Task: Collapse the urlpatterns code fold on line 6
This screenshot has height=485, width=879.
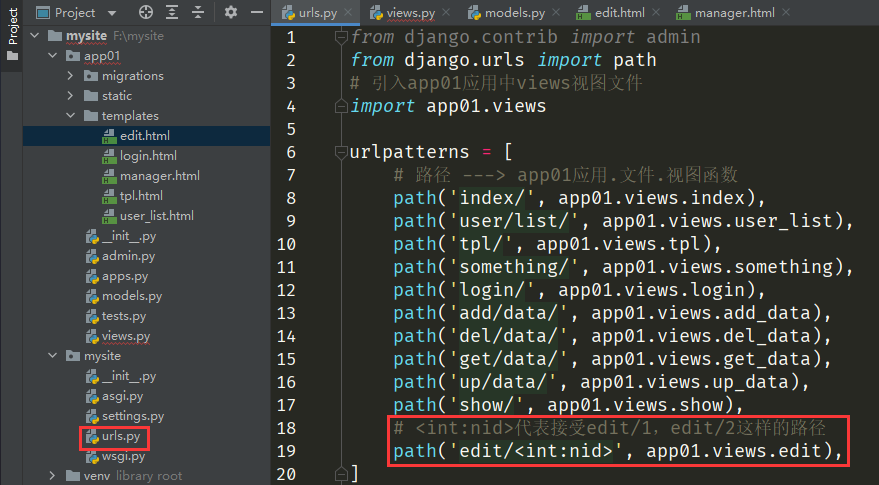Action: click(341, 153)
